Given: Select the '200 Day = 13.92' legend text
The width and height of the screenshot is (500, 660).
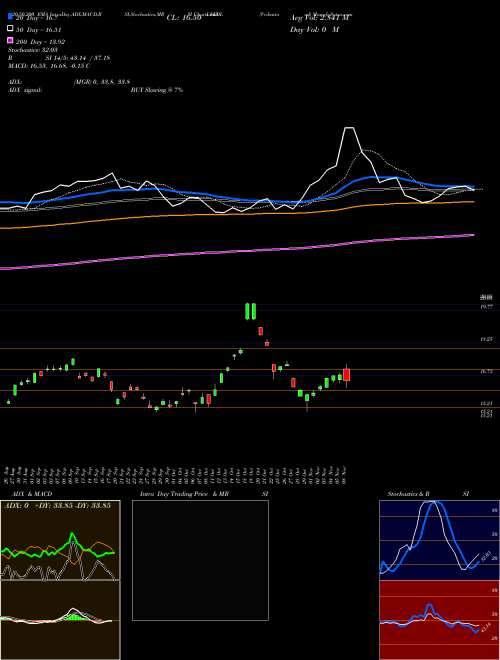Looking at the screenshot, I should [x=40, y=42].
